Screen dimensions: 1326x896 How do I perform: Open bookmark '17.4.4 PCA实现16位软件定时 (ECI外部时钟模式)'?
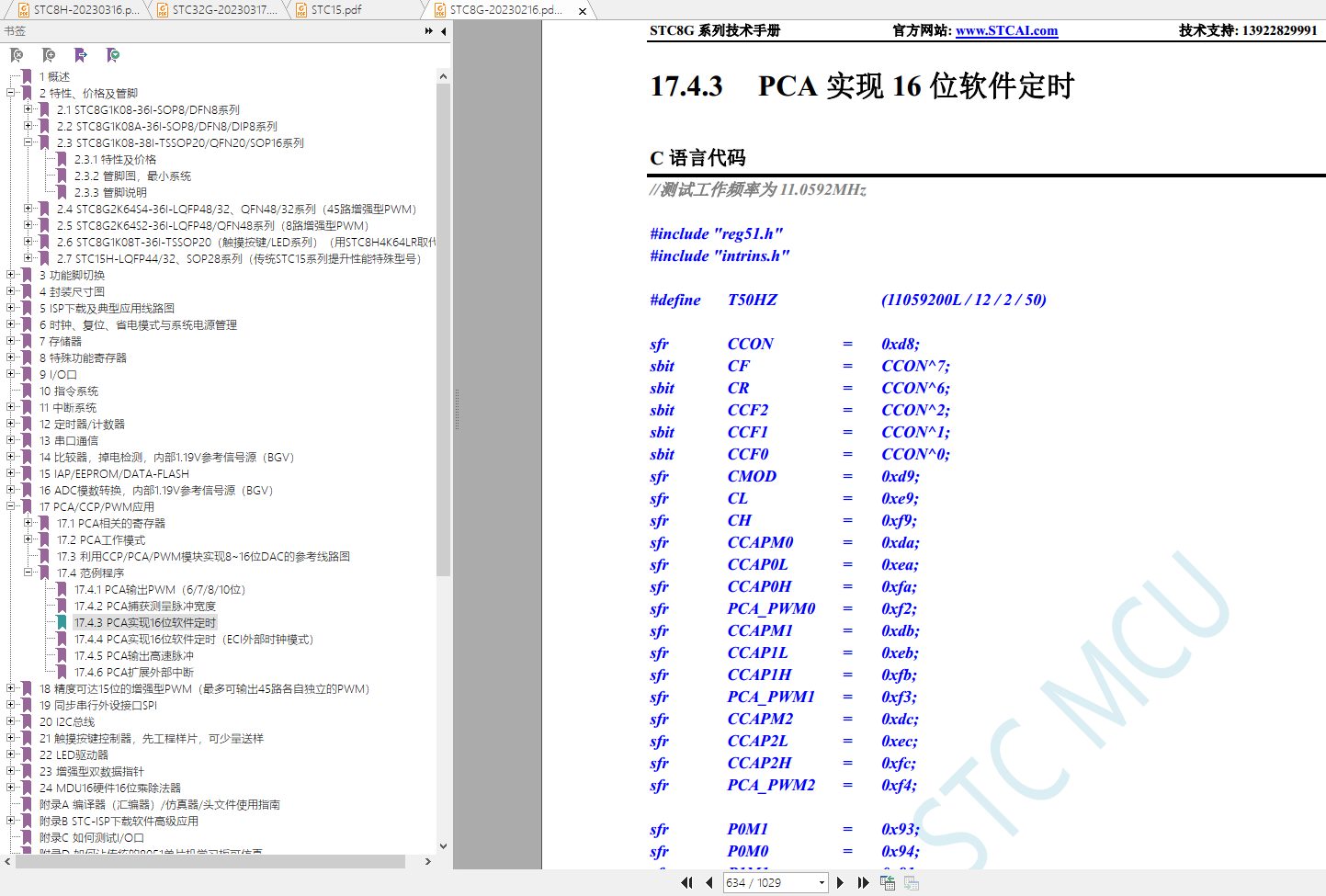pos(194,639)
